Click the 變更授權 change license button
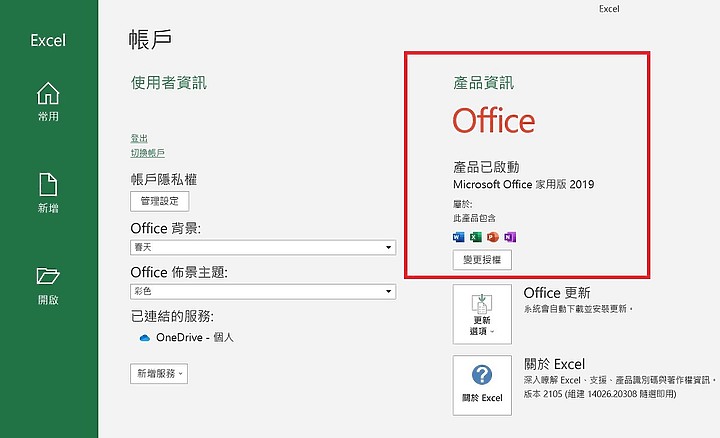The image size is (720, 438). pyautogui.click(x=482, y=260)
